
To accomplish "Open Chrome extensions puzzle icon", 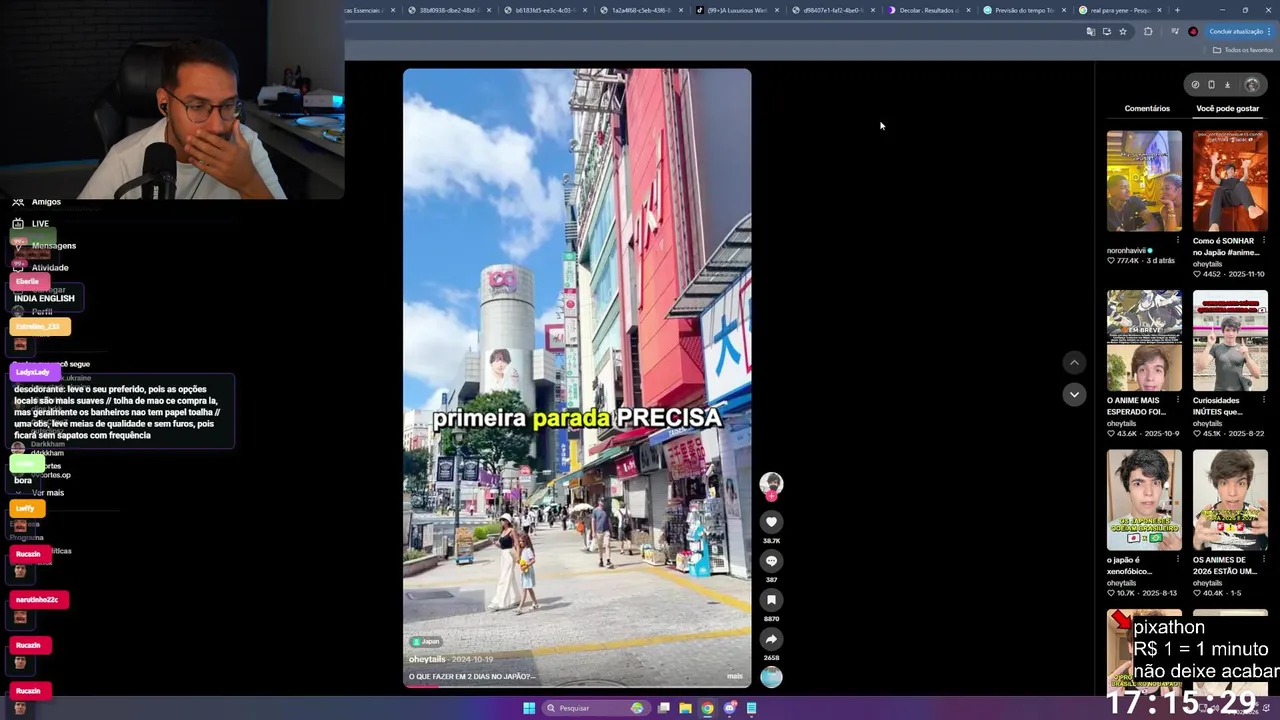I will click(x=1148, y=31).
